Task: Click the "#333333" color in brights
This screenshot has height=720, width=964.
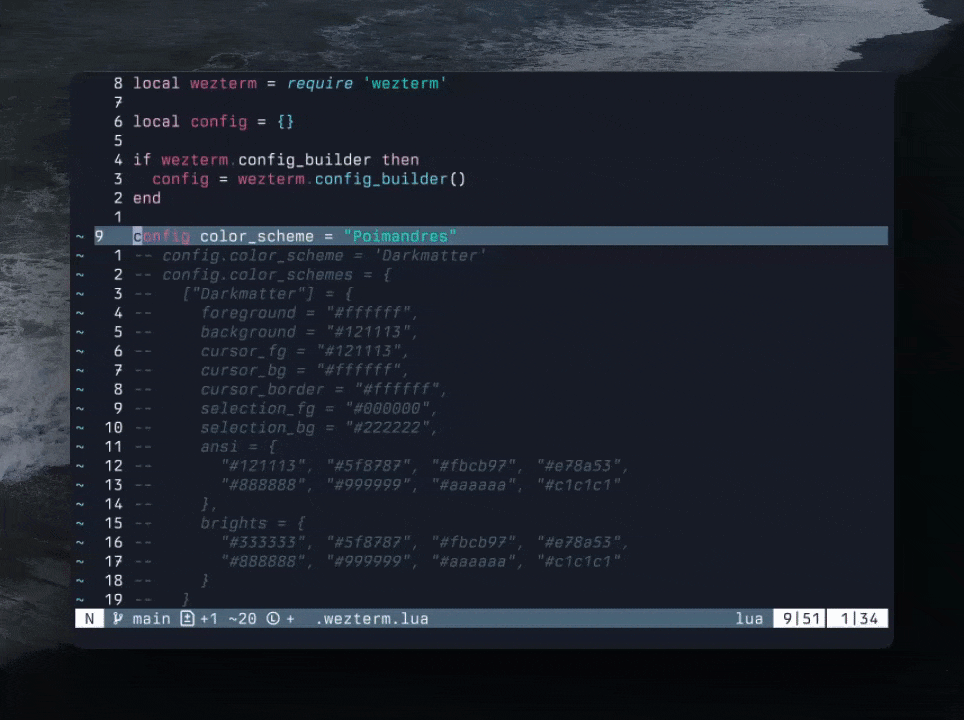Action: click(263, 542)
